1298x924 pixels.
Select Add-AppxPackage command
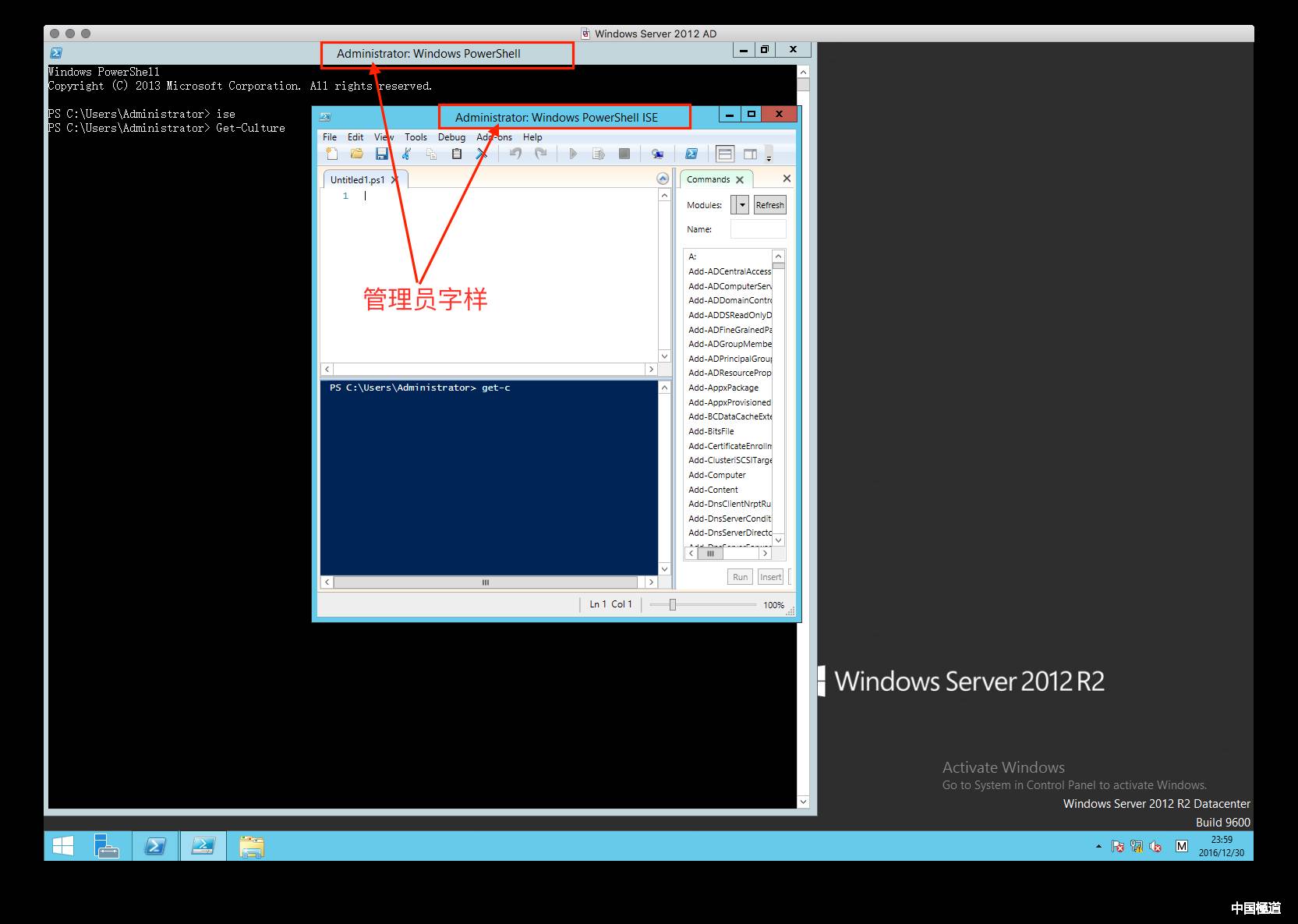pos(723,388)
